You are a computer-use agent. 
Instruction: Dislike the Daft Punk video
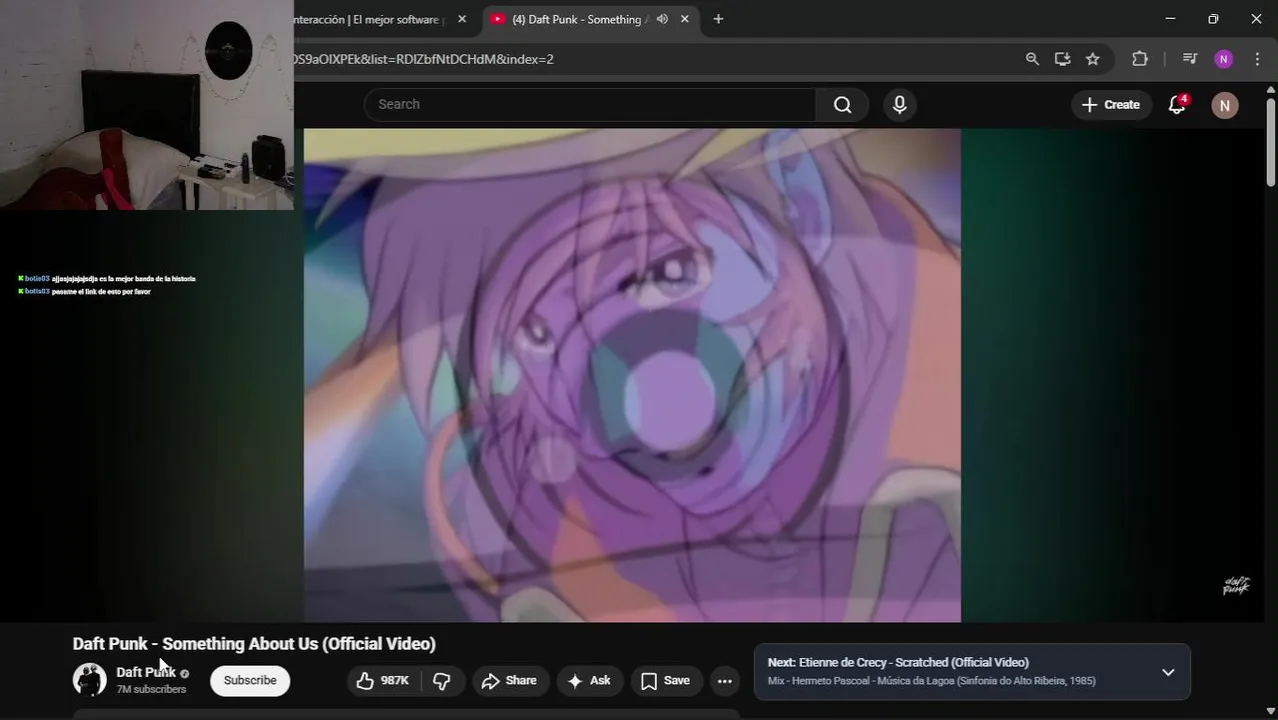tap(441, 681)
